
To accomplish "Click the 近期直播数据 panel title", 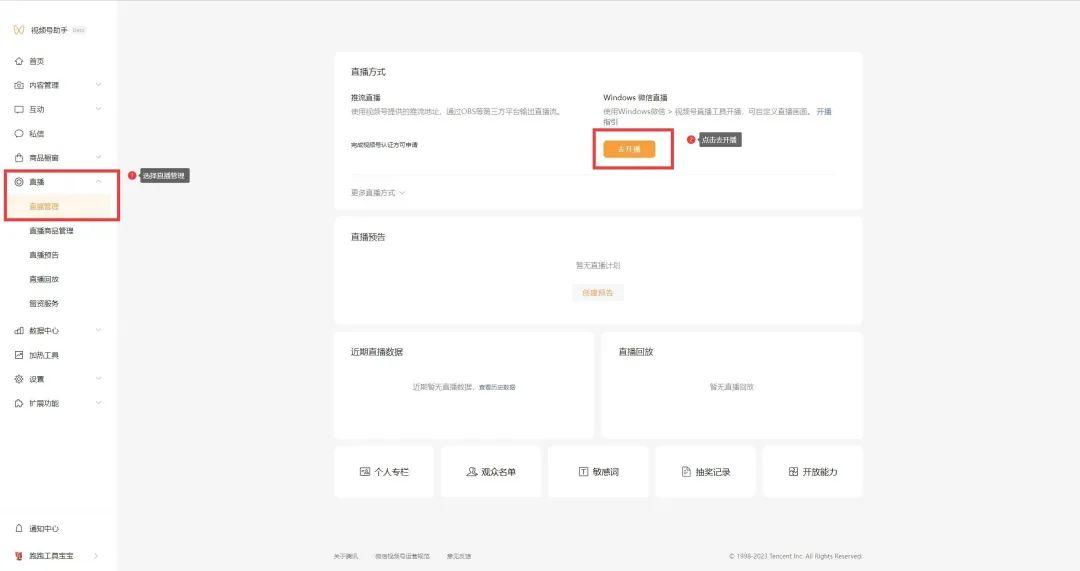I will (377, 352).
